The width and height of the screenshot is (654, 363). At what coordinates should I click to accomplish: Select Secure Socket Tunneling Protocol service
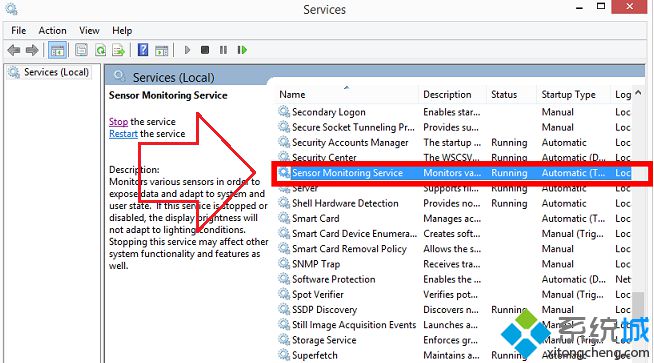coord(455,127)
